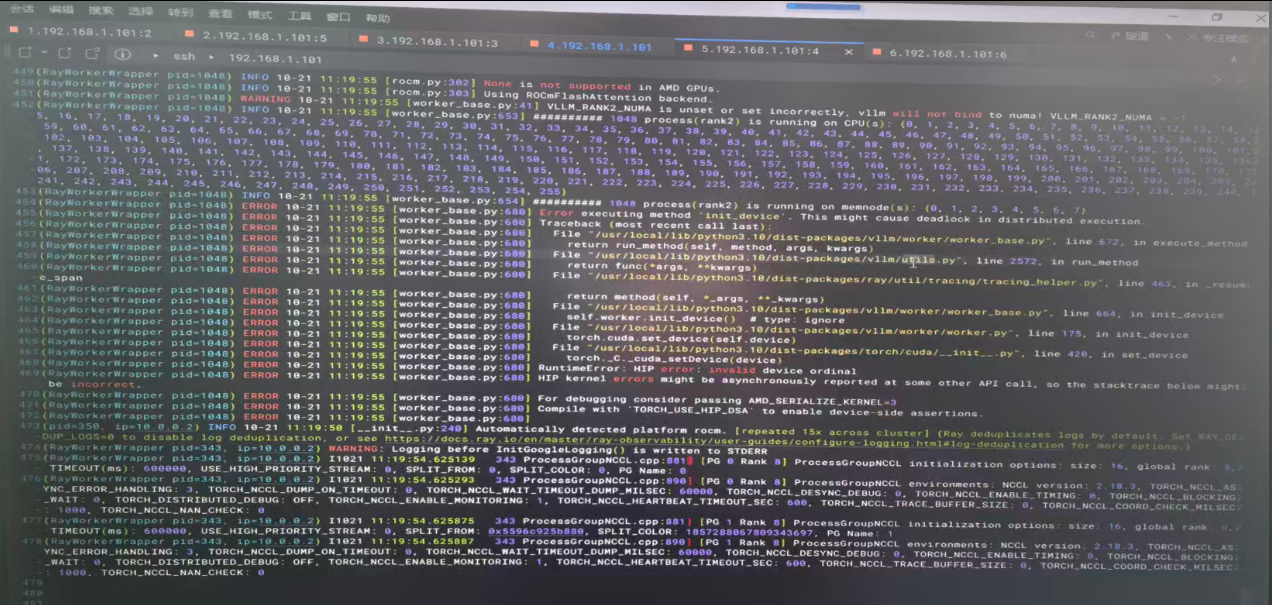The width and height of the screenshot is (1272, 605).
Task: Switch to tab 3.192.168.1.101:3
Action: [427, 42]
